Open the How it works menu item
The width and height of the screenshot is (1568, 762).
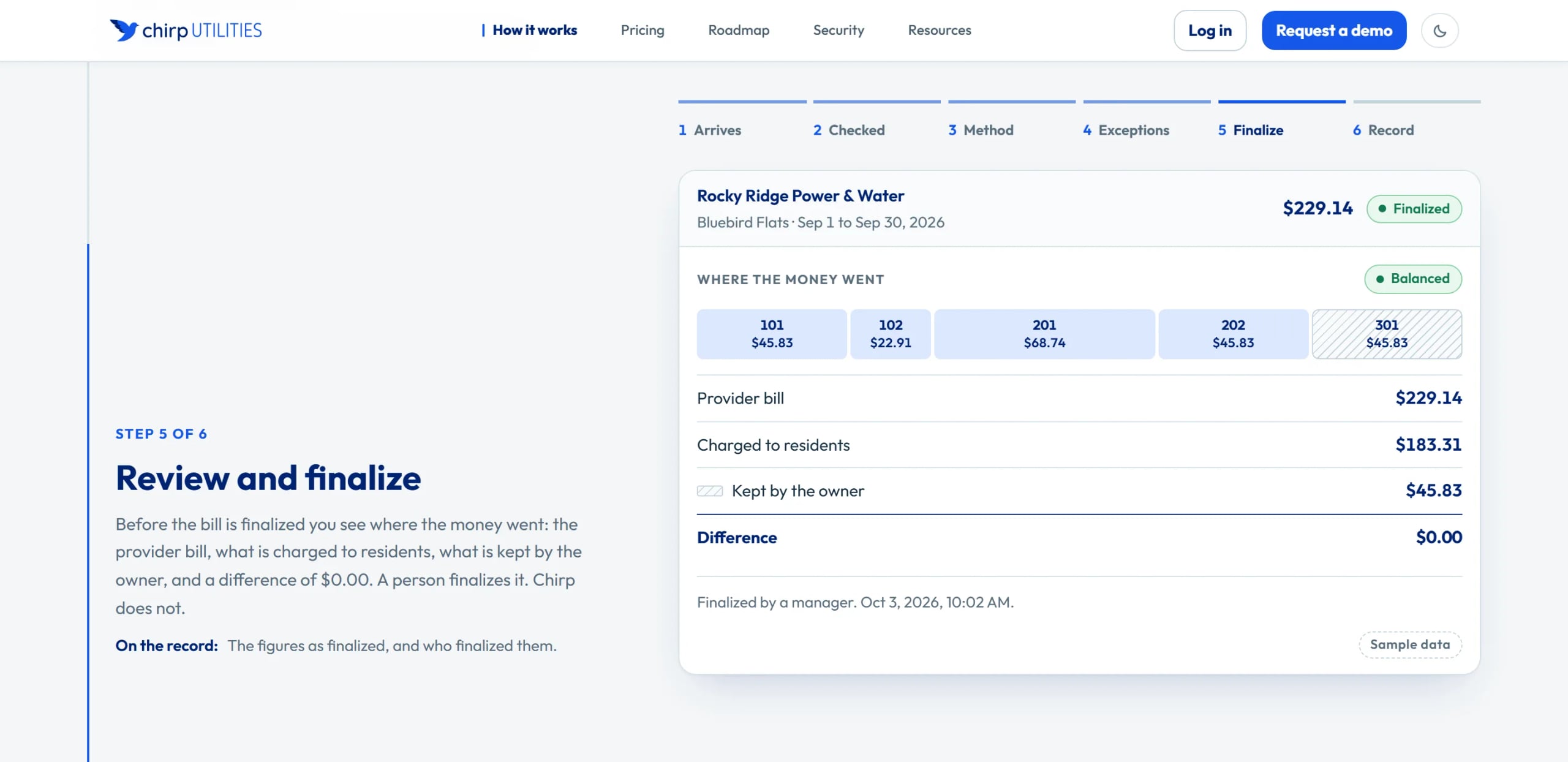tap(534, 30)
